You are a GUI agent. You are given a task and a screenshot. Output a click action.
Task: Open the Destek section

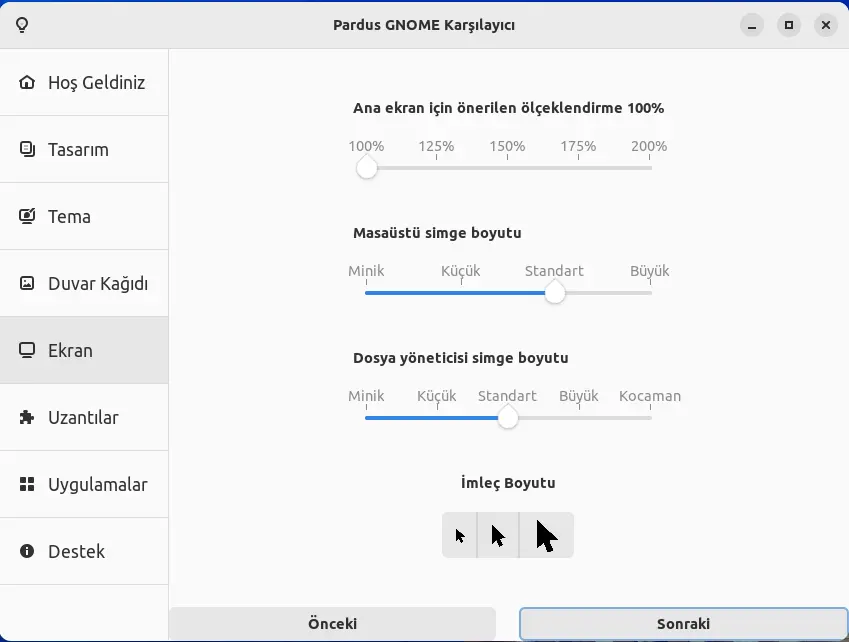pyautogui.click(x=84, y=552)
